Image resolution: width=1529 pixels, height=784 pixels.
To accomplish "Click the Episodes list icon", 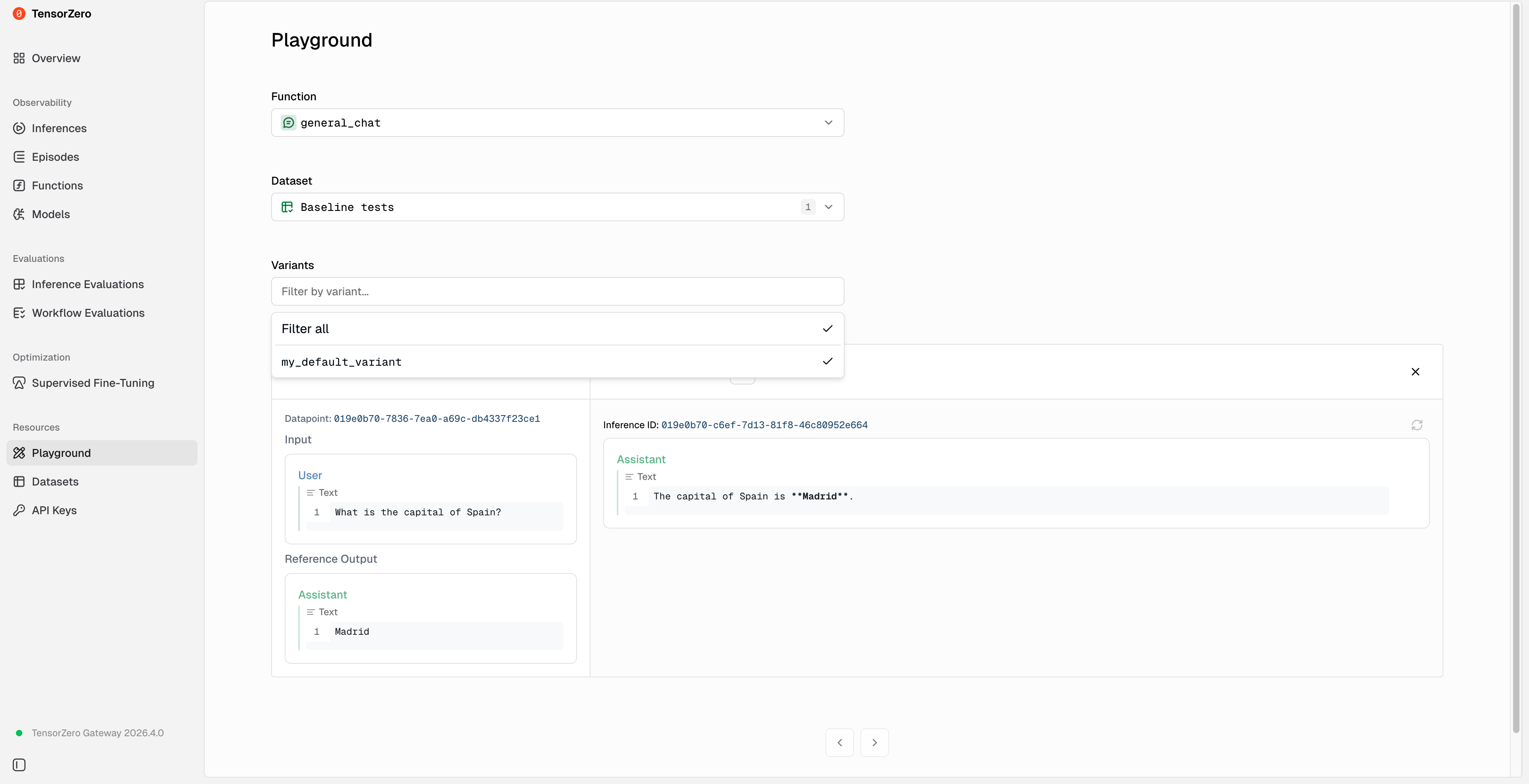I will pos(19,156).
